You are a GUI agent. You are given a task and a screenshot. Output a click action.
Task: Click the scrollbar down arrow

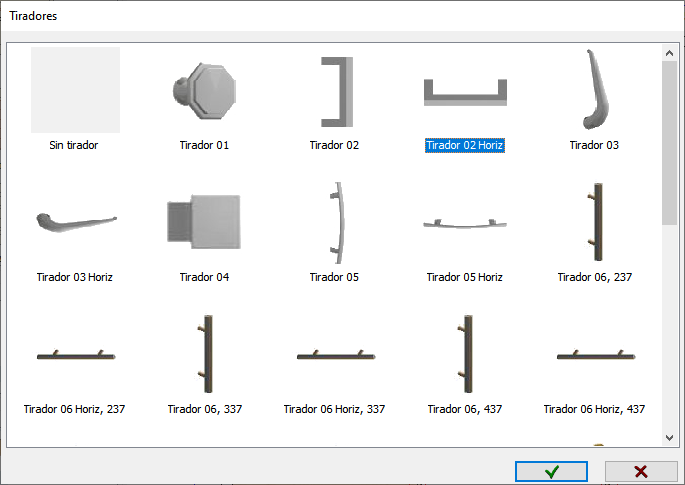pyautogui.click(x=669, y=437)
